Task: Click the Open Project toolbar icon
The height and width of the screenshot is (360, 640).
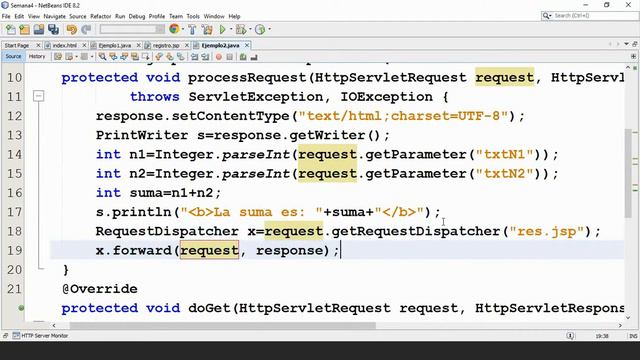Action: coord(39,29)
